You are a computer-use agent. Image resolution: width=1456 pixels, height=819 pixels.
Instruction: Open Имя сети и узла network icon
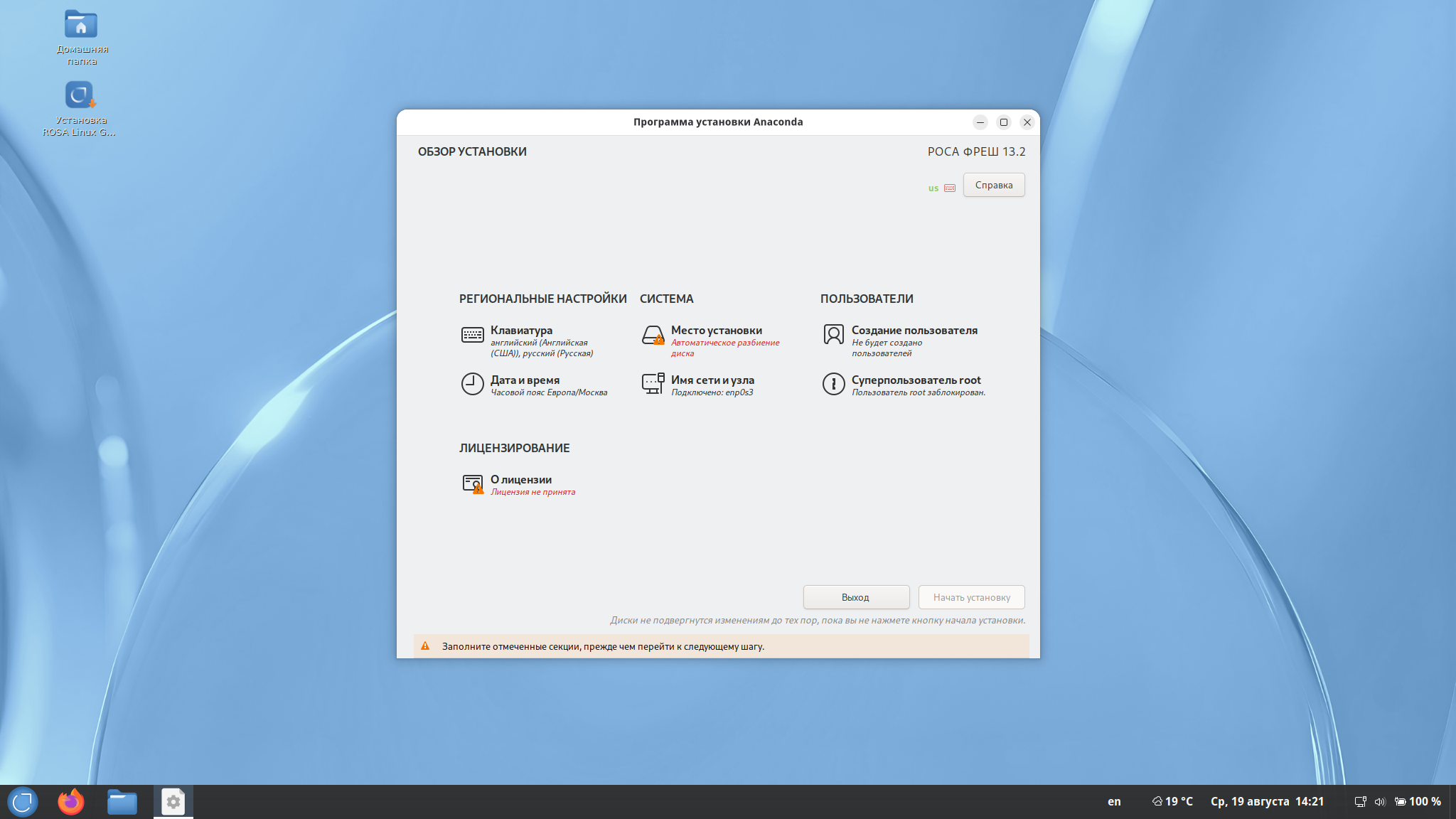click(x=653, y=384)
